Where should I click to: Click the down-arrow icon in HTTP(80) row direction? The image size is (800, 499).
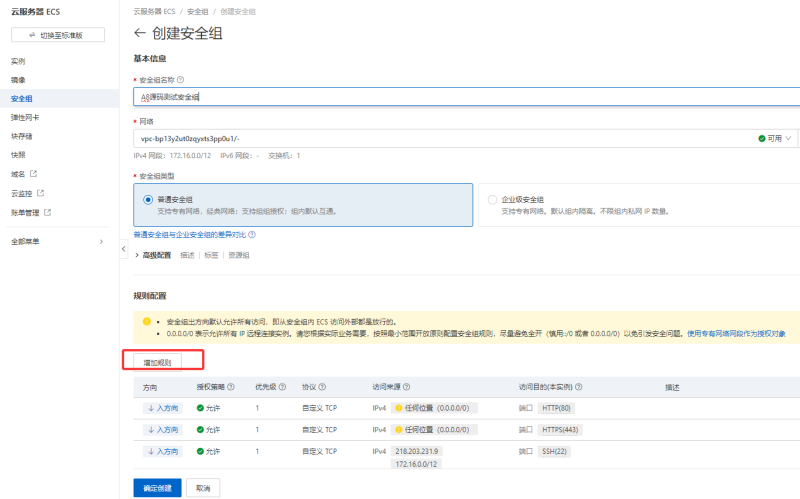click(151, 408)
